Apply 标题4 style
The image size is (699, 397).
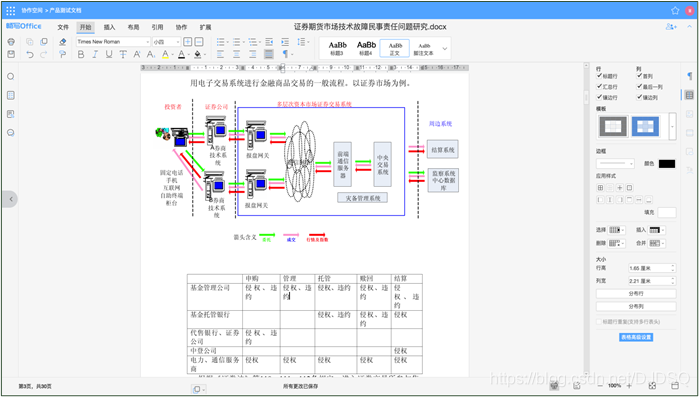(x=366, y=48)
